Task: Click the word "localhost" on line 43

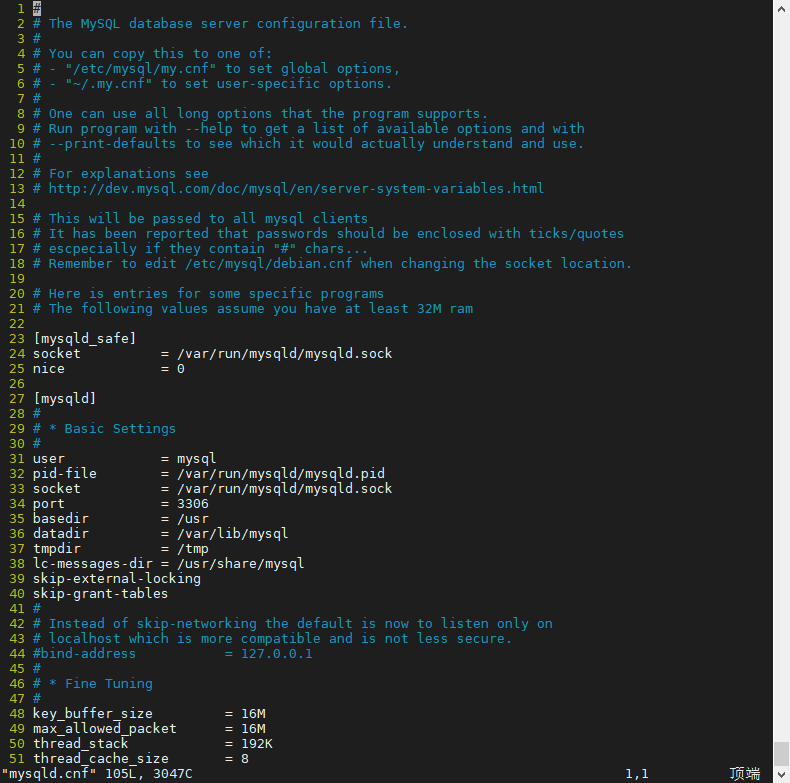Action: click(84, 639)
